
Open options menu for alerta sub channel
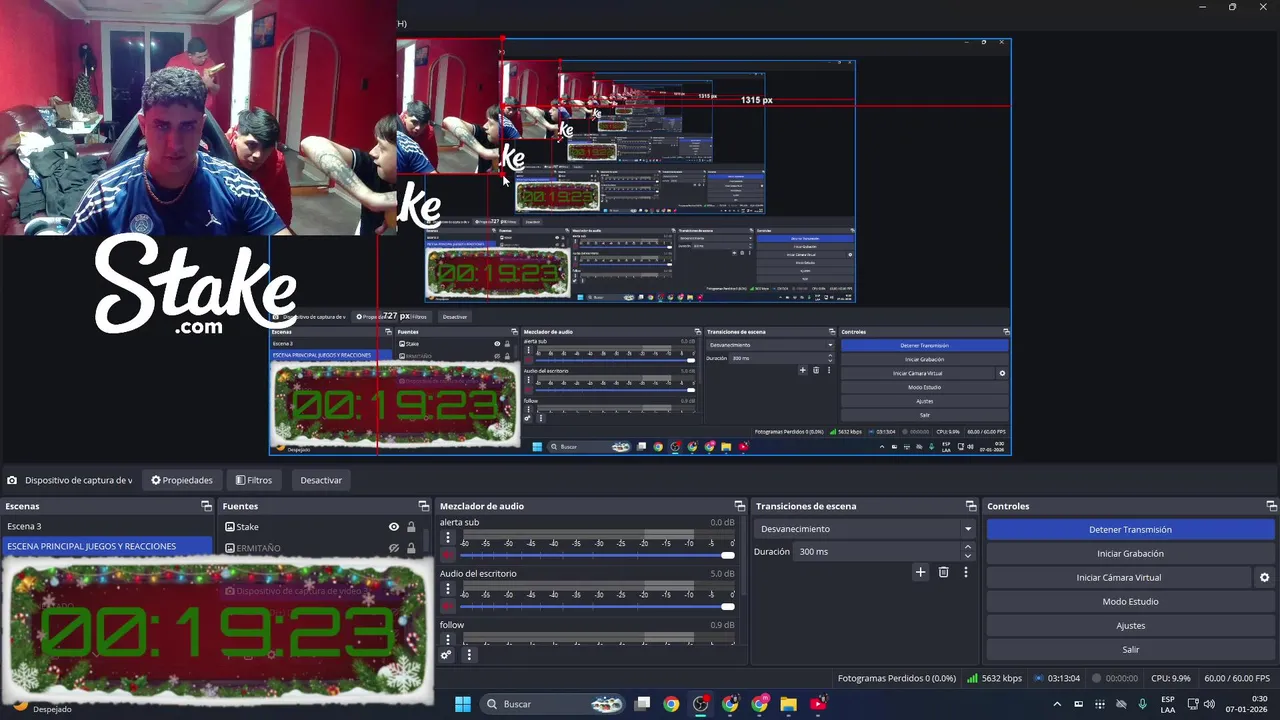pos(447,538)
